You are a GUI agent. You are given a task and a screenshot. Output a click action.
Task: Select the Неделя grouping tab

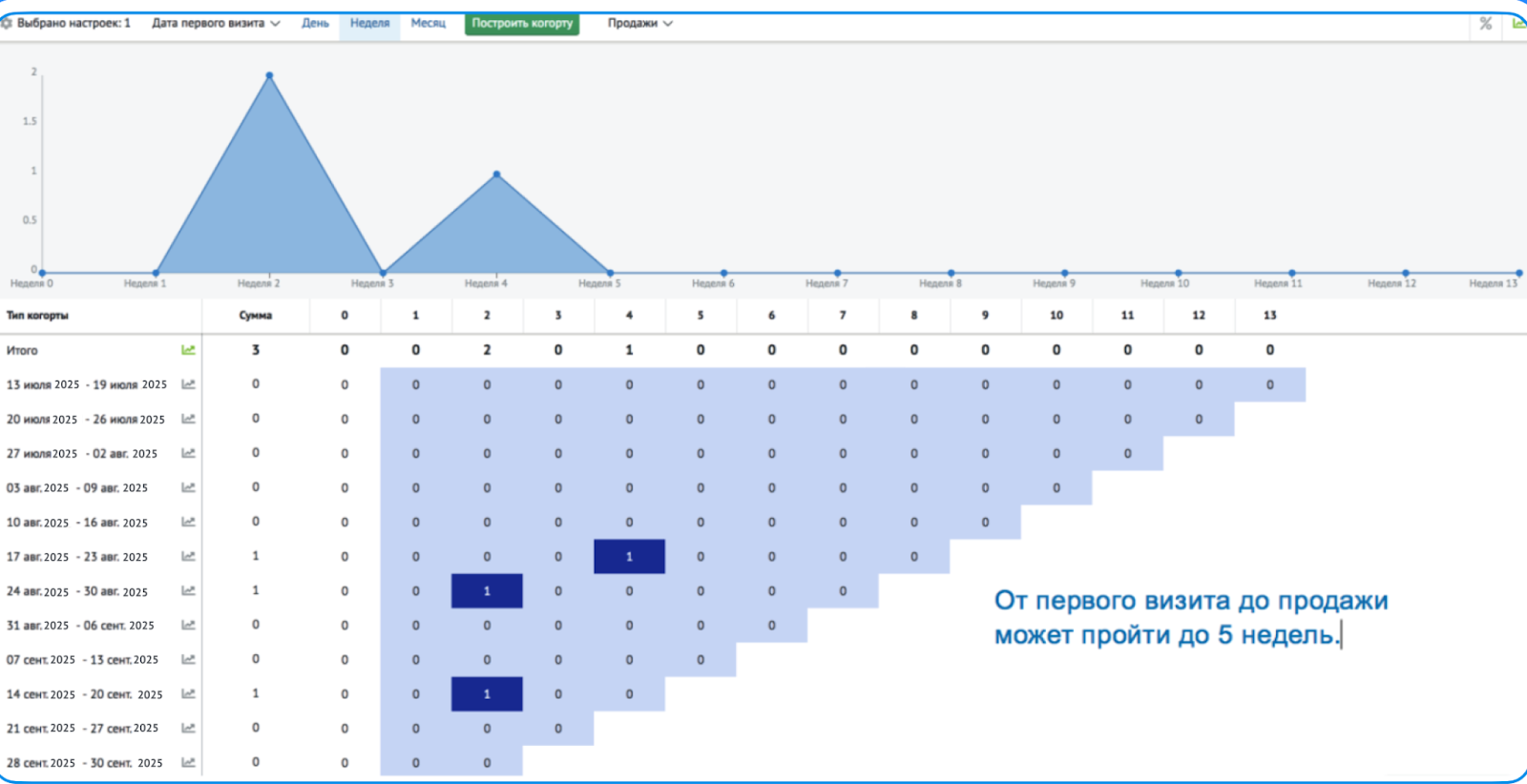(x=369, y=23)
